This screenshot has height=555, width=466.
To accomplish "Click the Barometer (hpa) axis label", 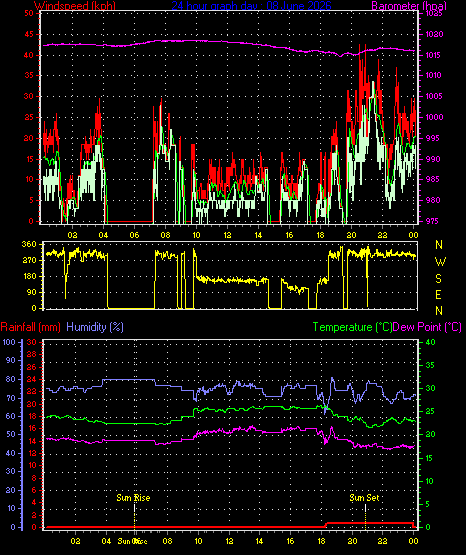I will pyautogui.click(x=409, y=5).
